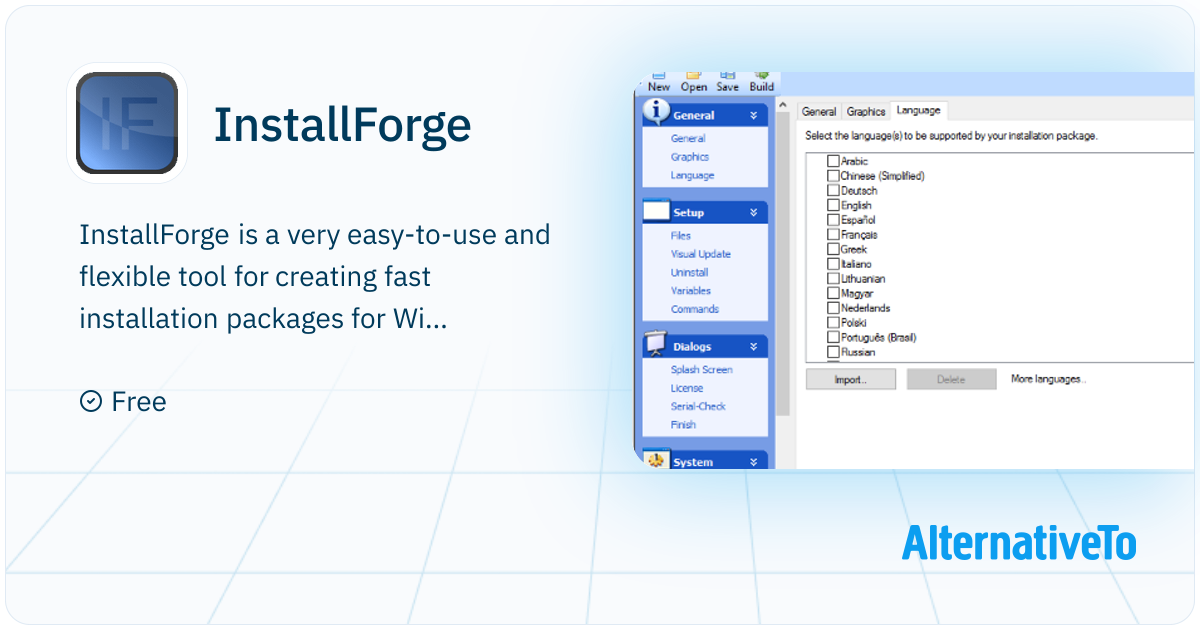The width and height of the screenshot is (1200, 630).
Task: Click the Import.. button
Action: 851,379
